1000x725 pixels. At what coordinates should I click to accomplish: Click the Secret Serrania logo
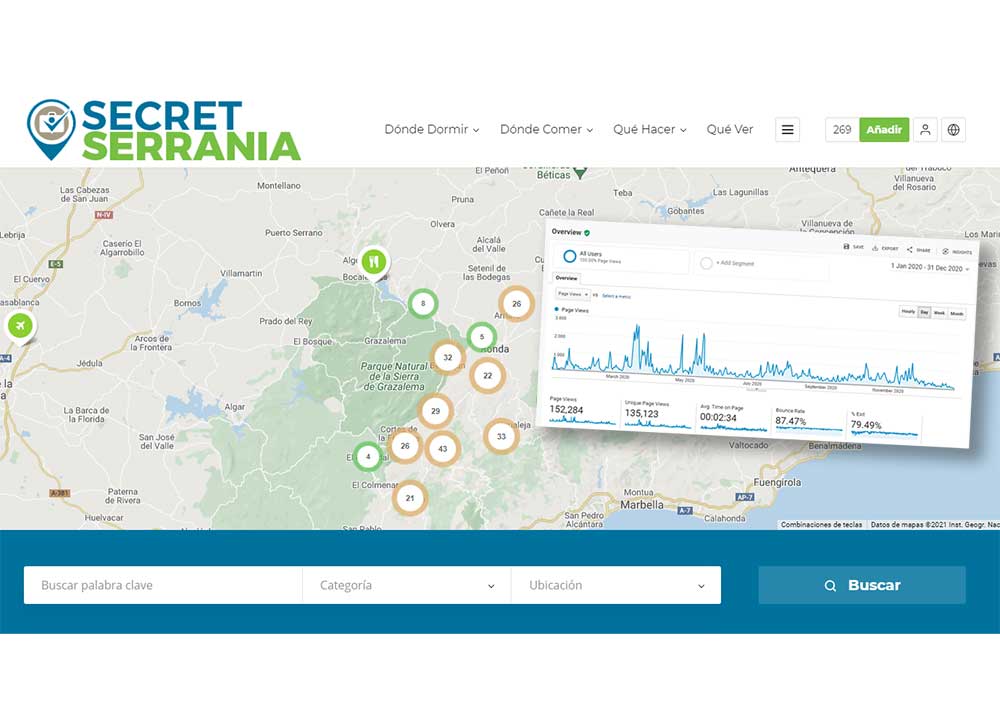pyautogui.click(x=163, y=130)
